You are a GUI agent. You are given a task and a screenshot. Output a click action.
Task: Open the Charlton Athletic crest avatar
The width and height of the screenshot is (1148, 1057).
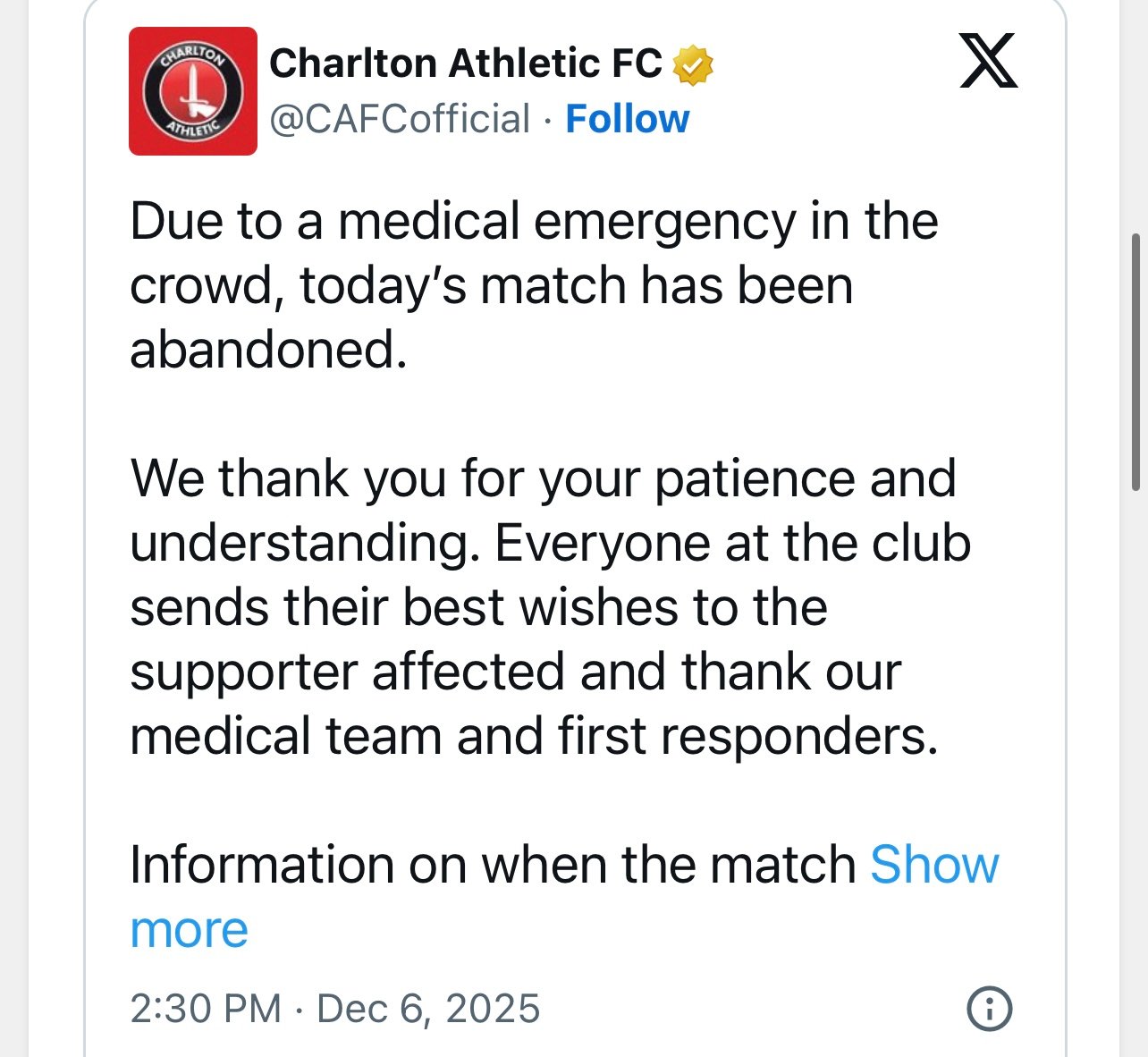click(193, 91)
